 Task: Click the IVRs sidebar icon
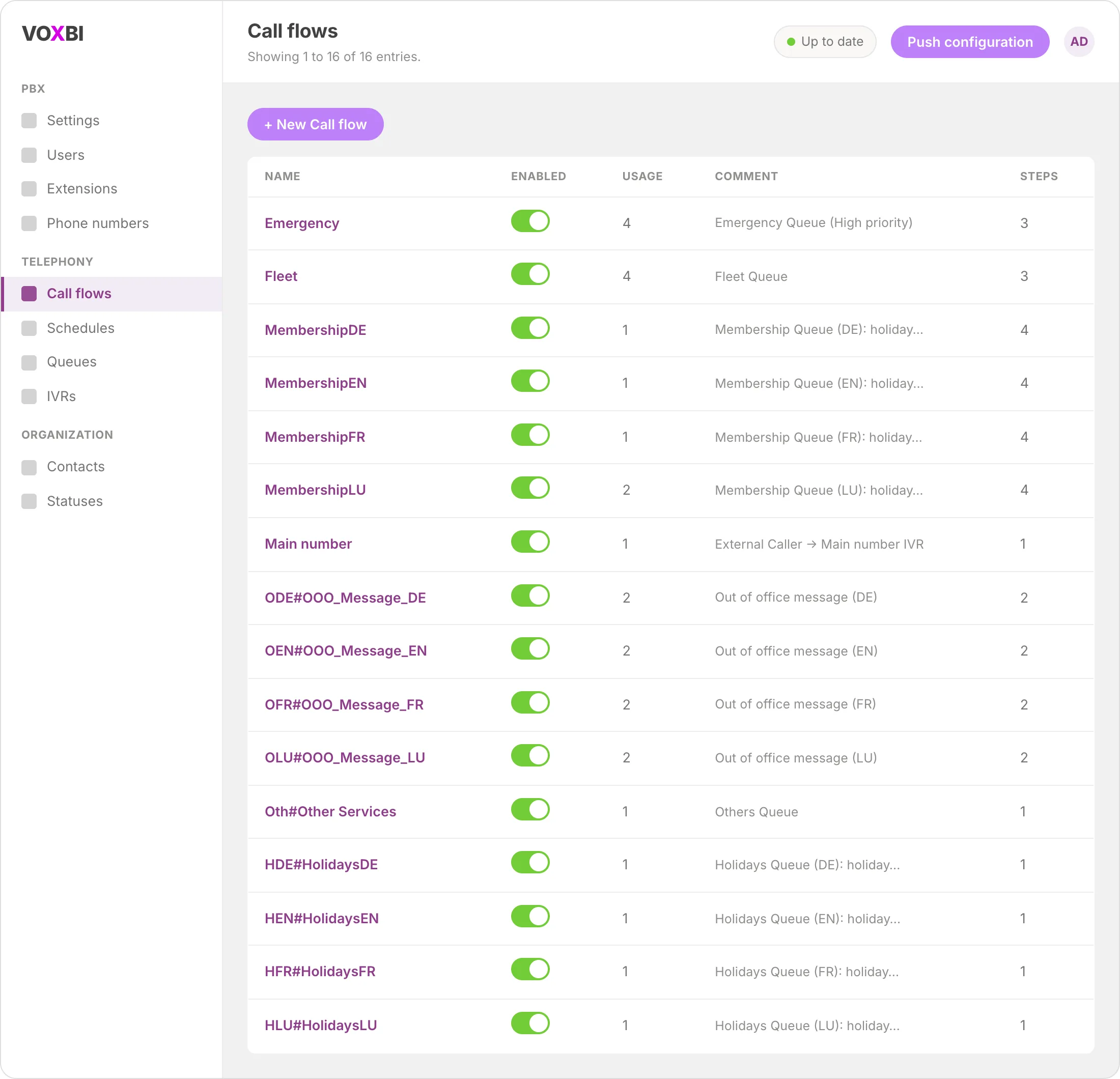click(29, 396)
